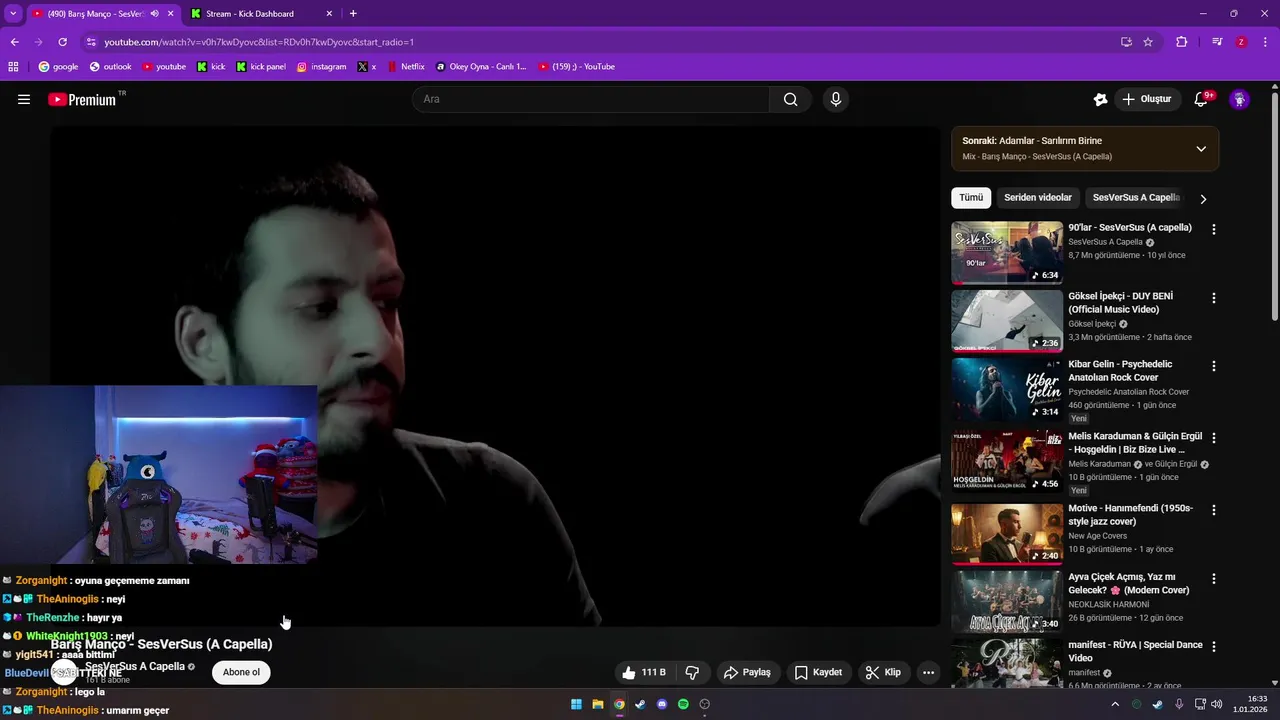This screenshot has width=1280, height=720.
Task: Bookmark this page with star icon
Action: click(1148, 42)
